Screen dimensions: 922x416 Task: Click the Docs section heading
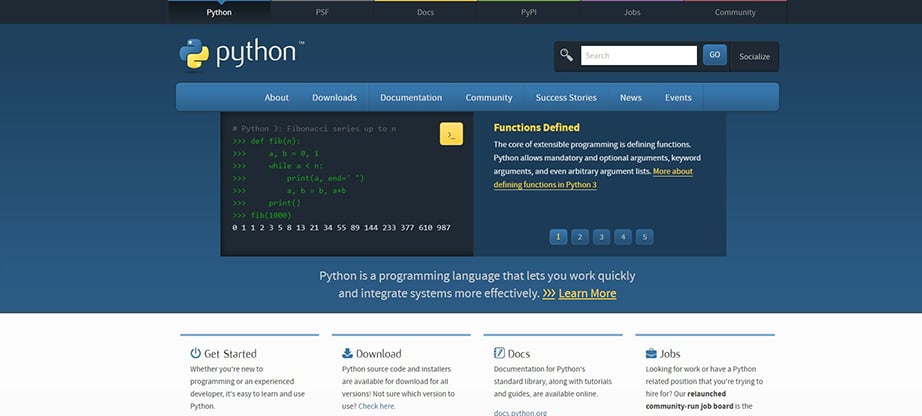[519, 354]
